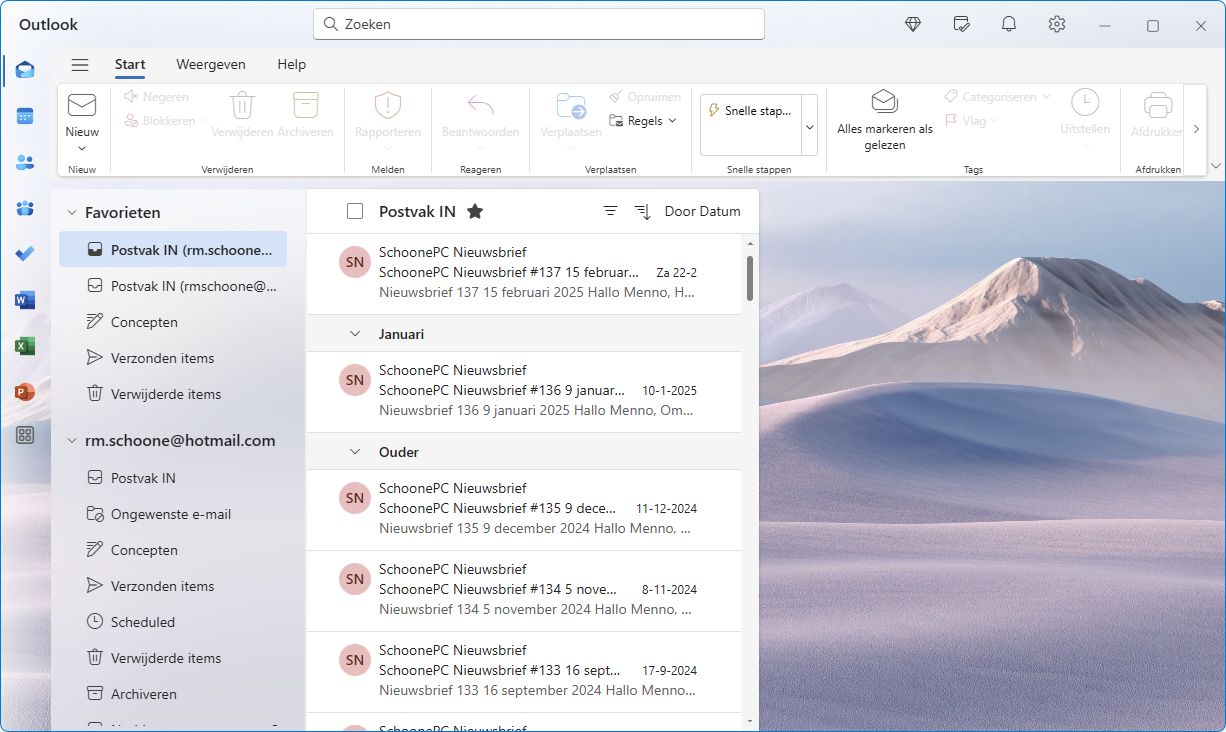The width and height of the screenshot is (1226, 732).
Task: Open the Scheduled folder
Action: [x=173, y=622]
